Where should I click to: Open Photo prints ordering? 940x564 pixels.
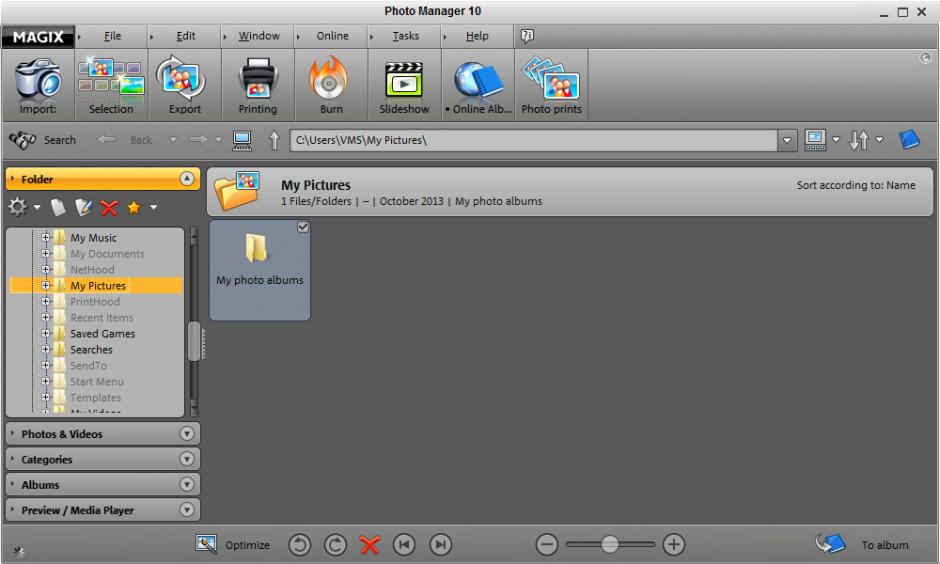coord(551,85)
